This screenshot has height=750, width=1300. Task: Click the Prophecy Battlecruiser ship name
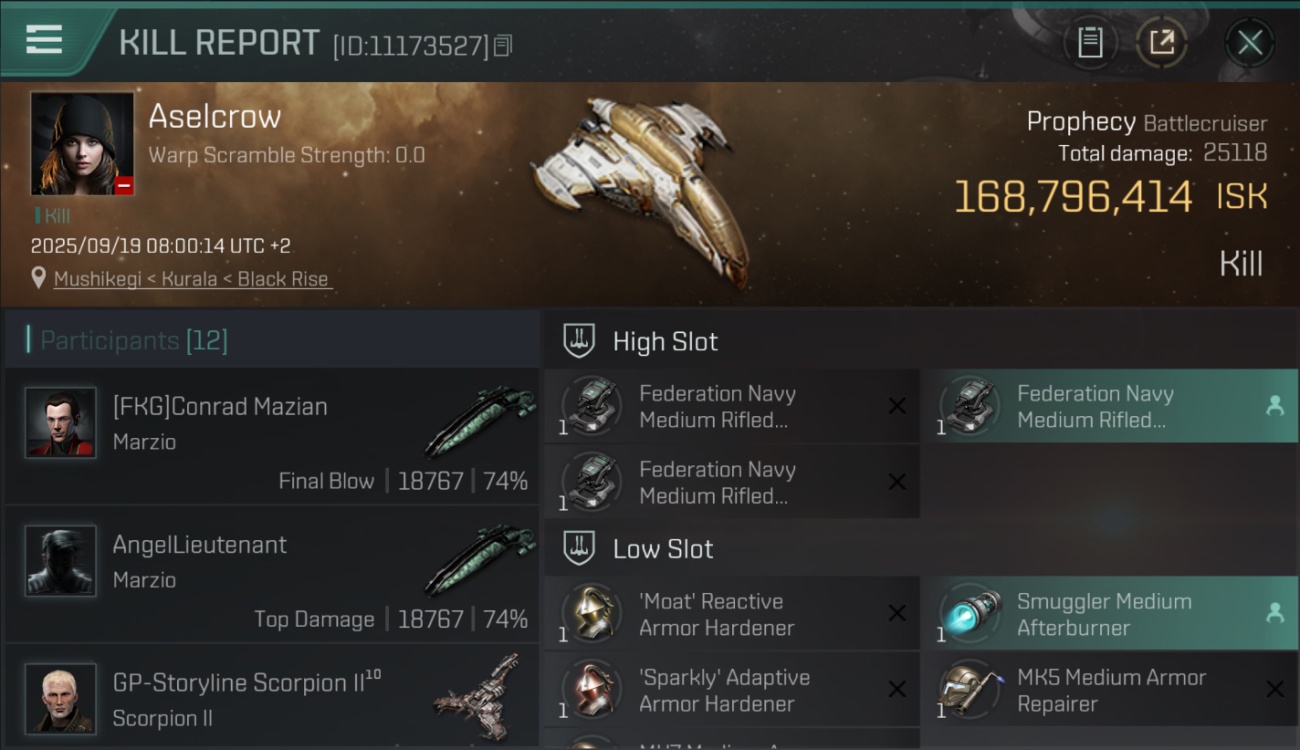tap(1146, 123)
